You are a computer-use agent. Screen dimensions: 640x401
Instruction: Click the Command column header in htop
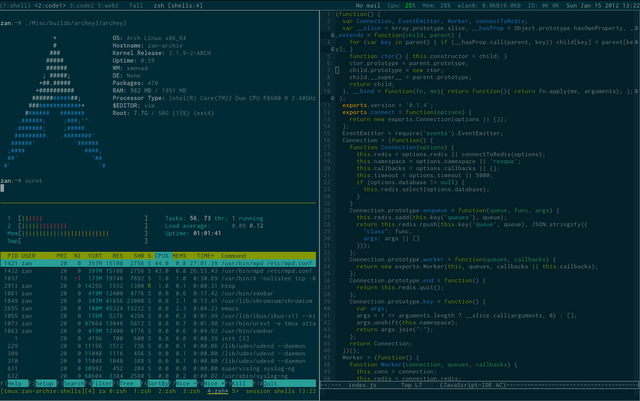[x=233, y=256]
